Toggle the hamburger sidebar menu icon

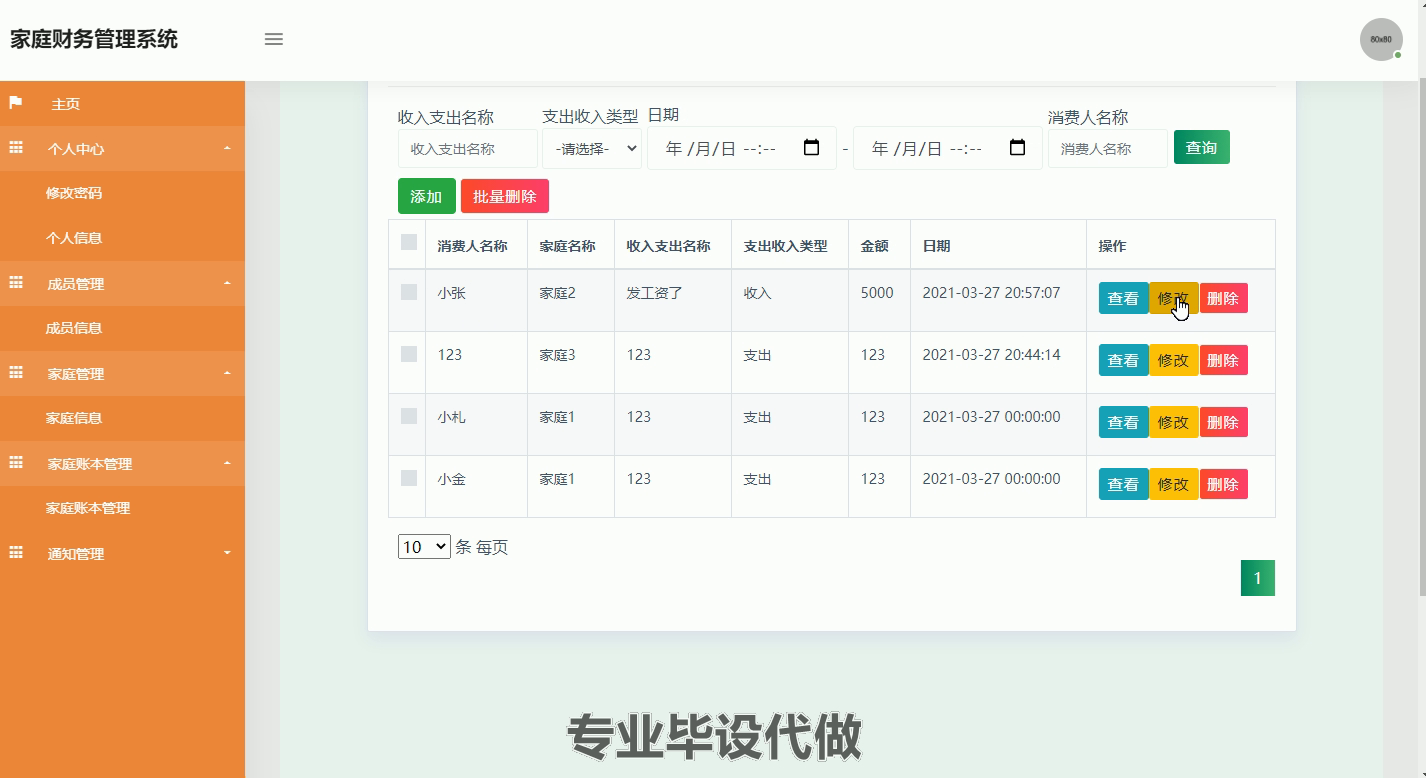pyautogui.click(x=273, y=39)
